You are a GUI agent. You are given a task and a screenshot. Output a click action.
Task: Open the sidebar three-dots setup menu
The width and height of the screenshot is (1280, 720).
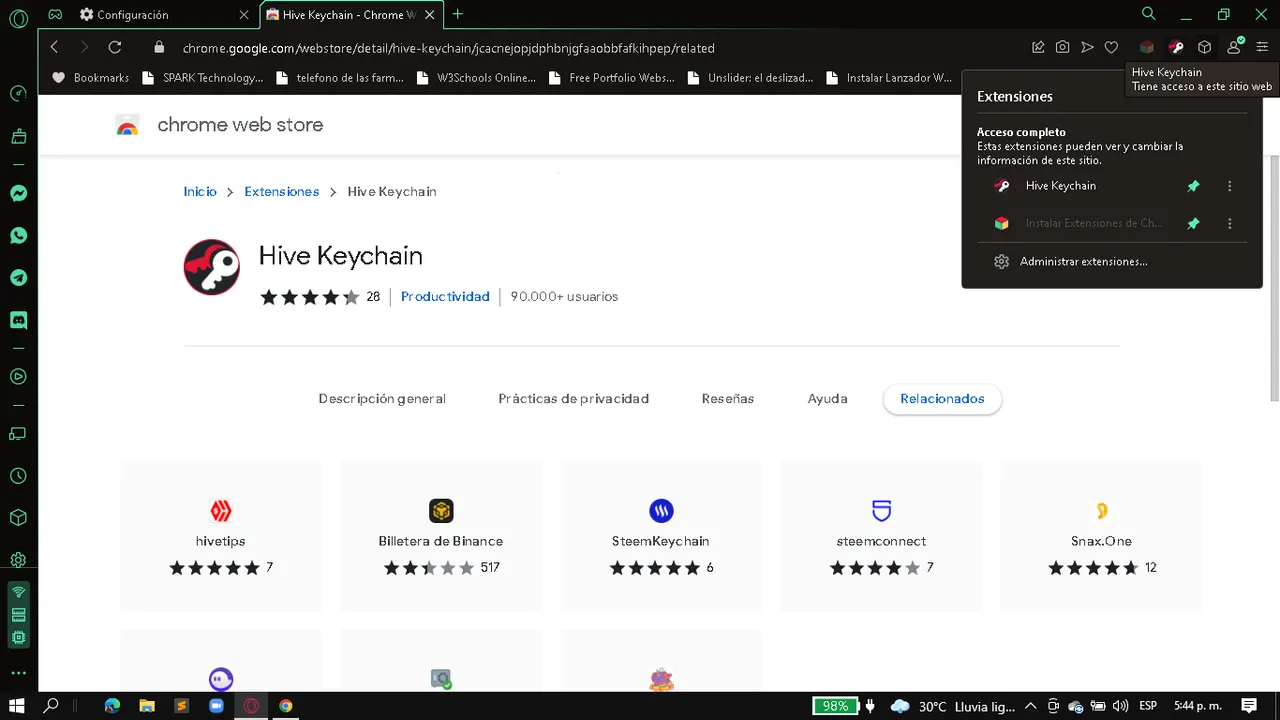coord(18,673)
